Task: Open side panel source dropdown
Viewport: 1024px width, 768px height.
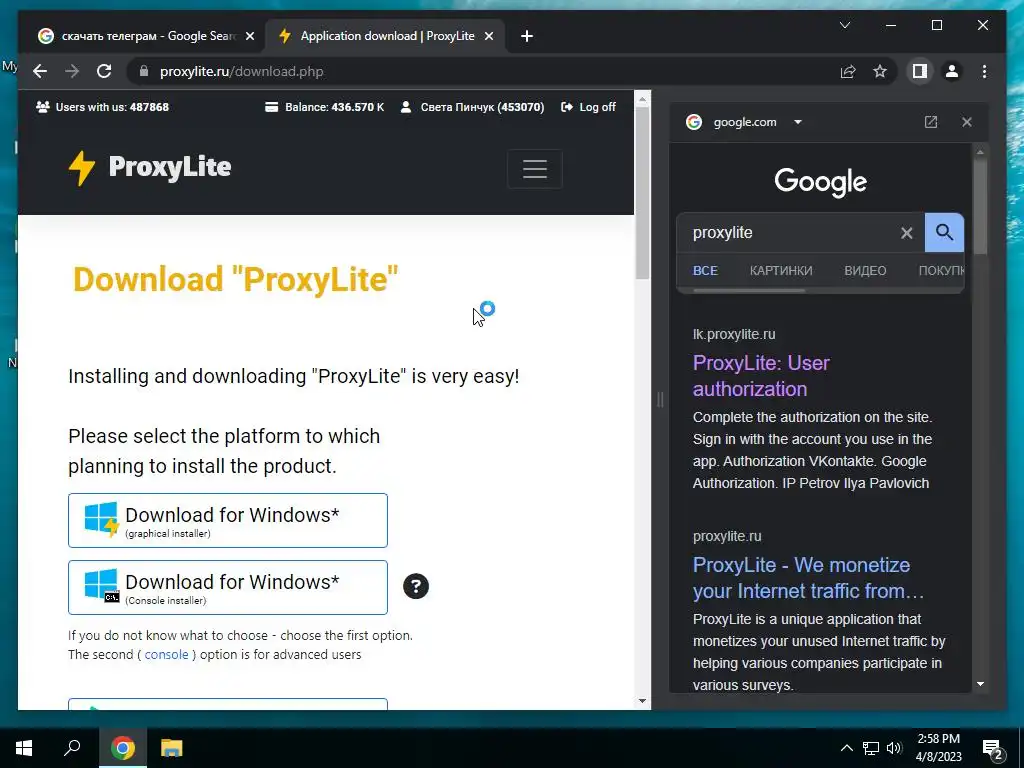Action: tap(797, 121)
